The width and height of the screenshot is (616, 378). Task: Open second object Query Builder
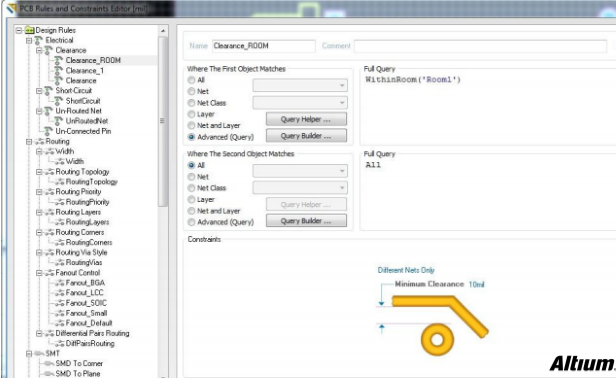tap(306, 220)
